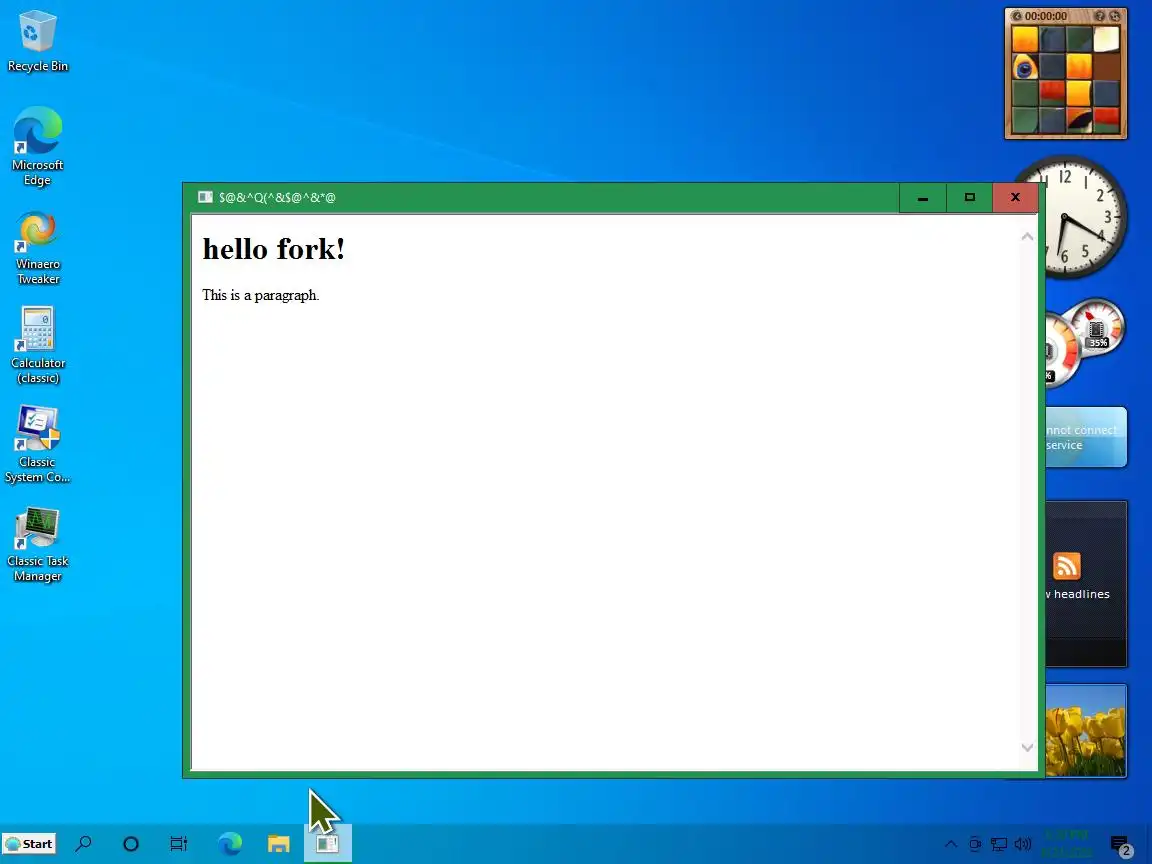Open File Explorer from the taskbar

pyautogui.click(x=278, y=843)
